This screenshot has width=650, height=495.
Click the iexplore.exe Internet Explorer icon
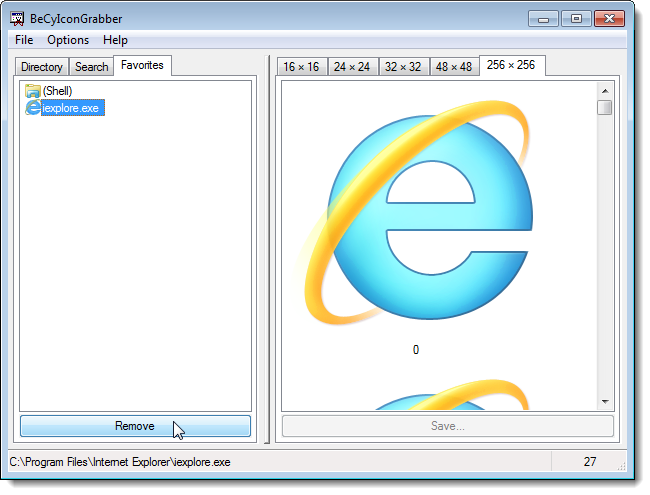click(x=33, y=108)
